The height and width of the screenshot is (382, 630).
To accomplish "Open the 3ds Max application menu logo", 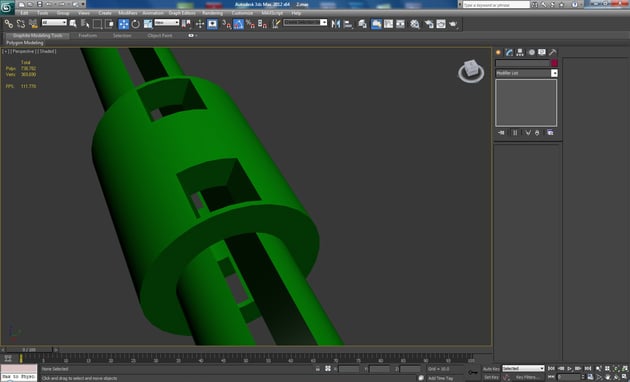I will point(7,7).
